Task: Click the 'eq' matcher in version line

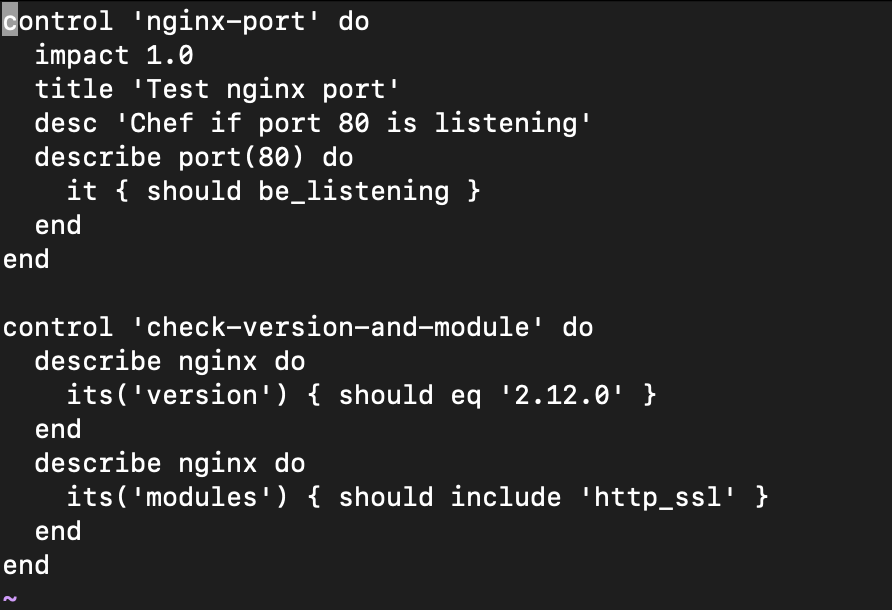Action: [465, 395]
